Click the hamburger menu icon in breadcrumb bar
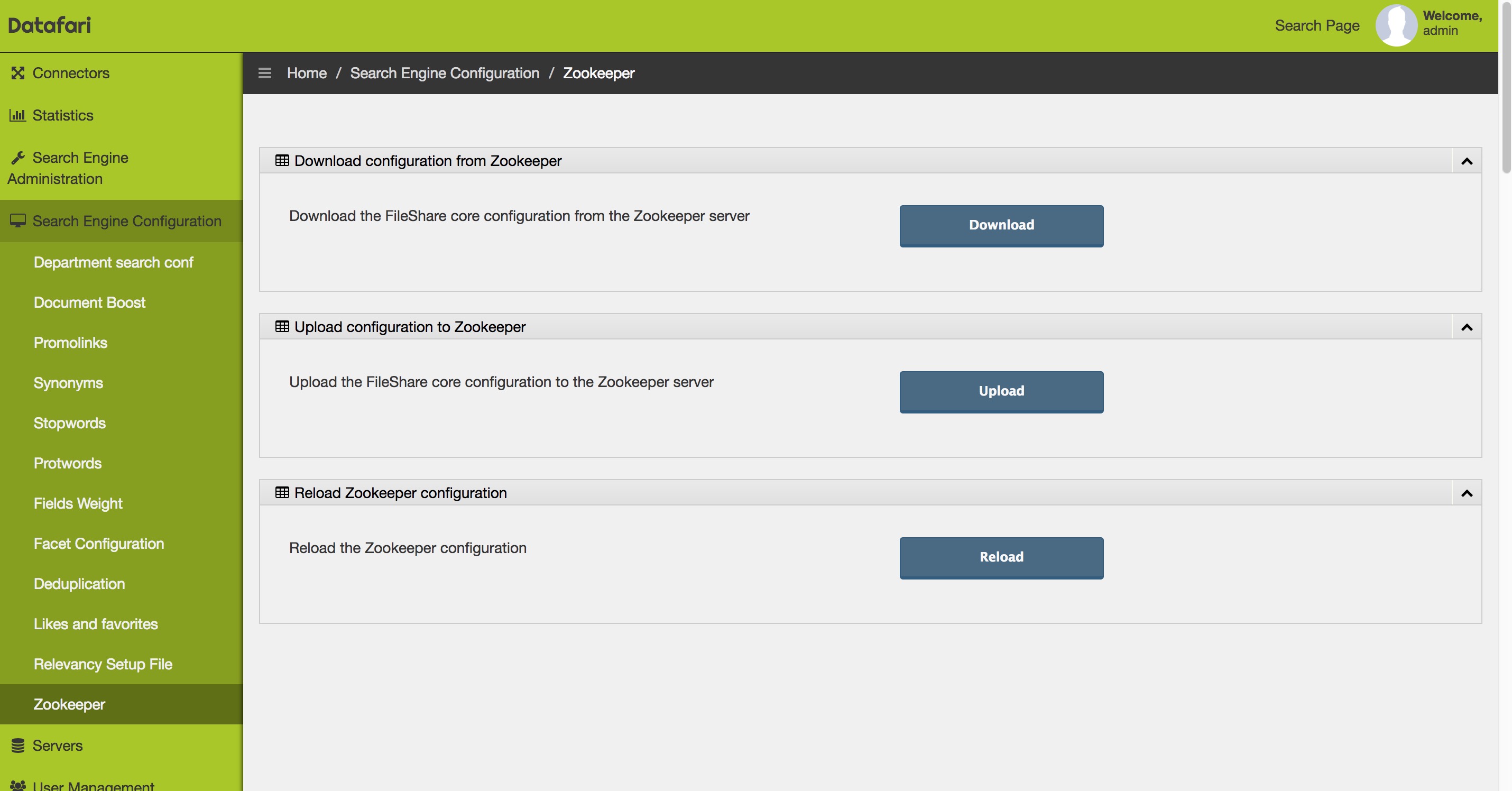 point(265,73)
